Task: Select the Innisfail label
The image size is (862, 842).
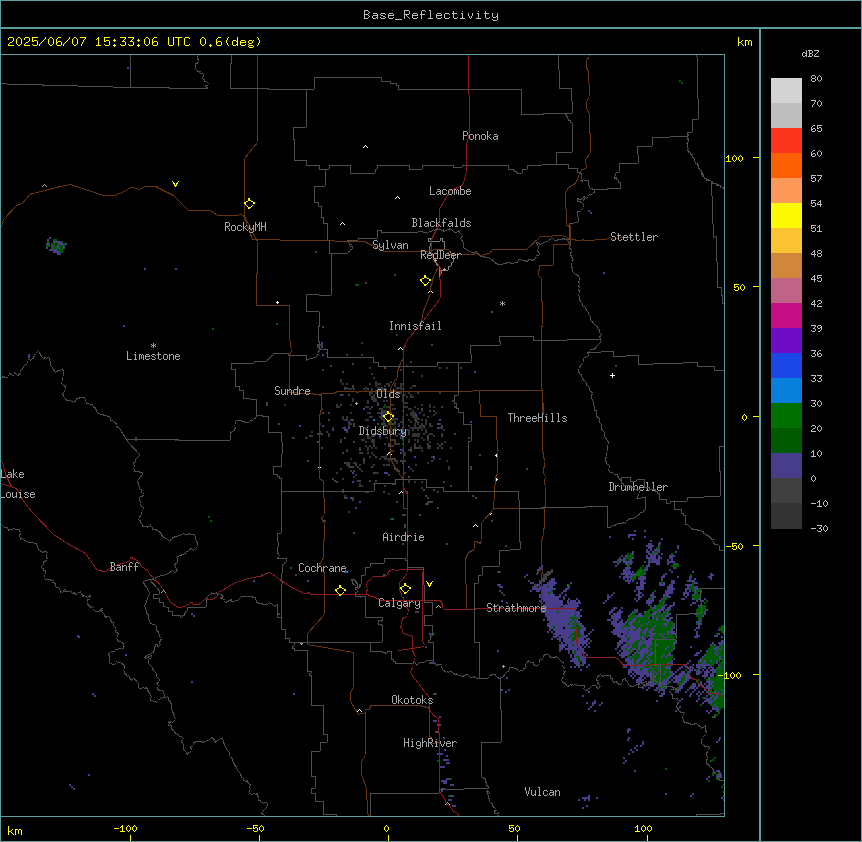Action: pos(415,326)
